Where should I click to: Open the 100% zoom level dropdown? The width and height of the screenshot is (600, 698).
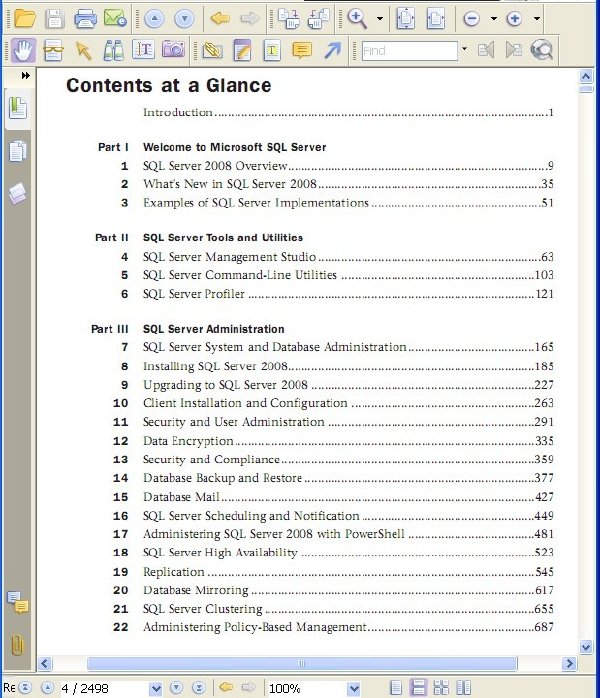[x=354, y=689]
